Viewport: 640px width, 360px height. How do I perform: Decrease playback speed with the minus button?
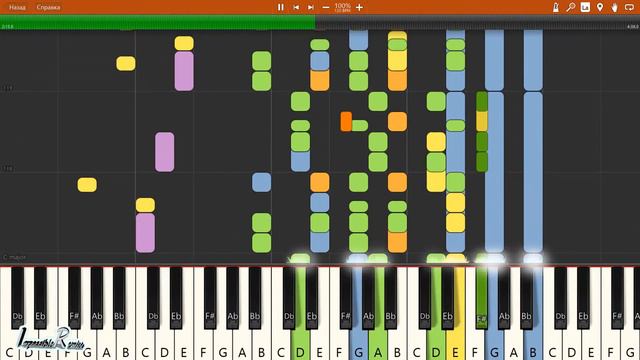[x=326, y=7]
